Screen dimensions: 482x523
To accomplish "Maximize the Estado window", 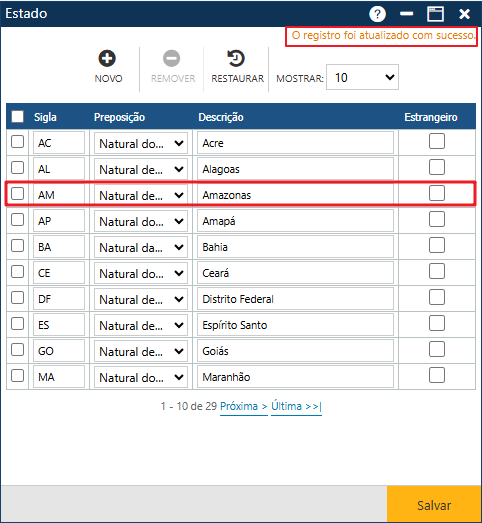I will 435,14.
